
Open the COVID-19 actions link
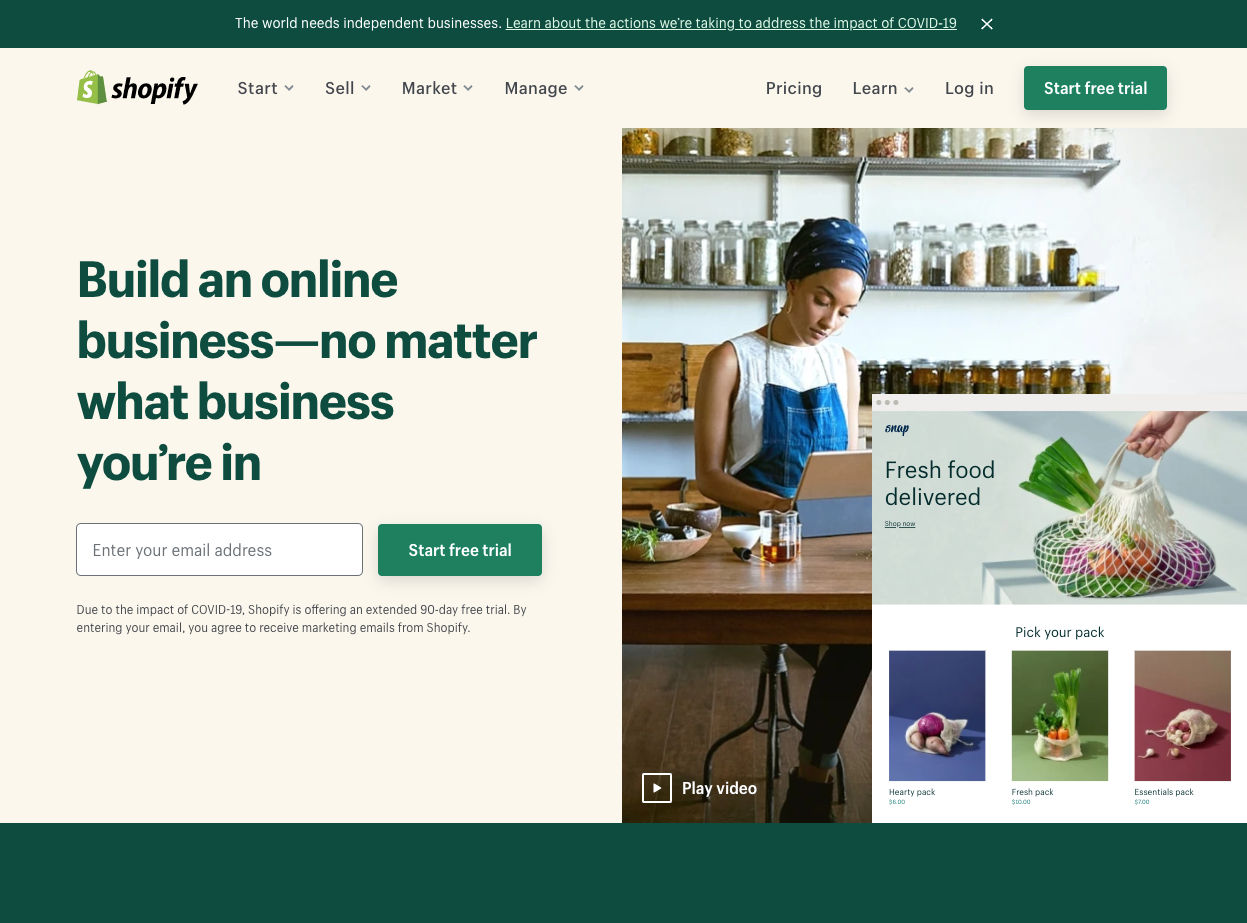click(x=731, y=23)
